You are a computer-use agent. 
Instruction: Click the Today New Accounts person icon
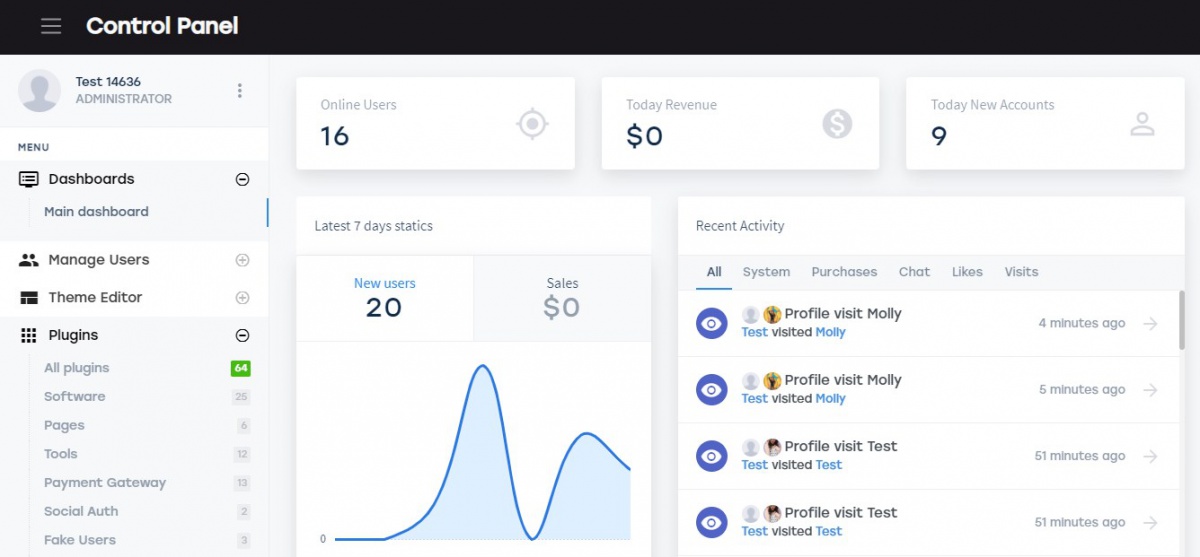(x=1142, y=124)
